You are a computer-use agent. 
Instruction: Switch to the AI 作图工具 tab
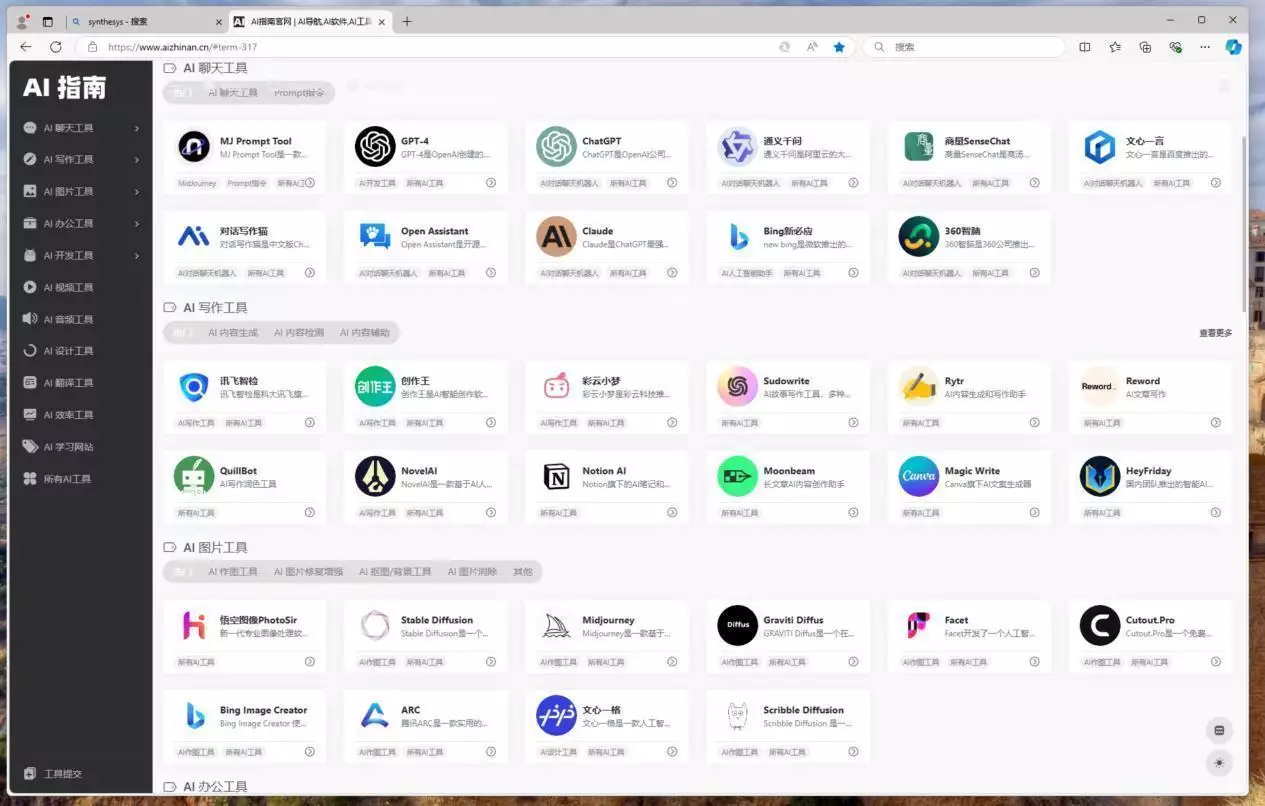(x=233, y=572)
